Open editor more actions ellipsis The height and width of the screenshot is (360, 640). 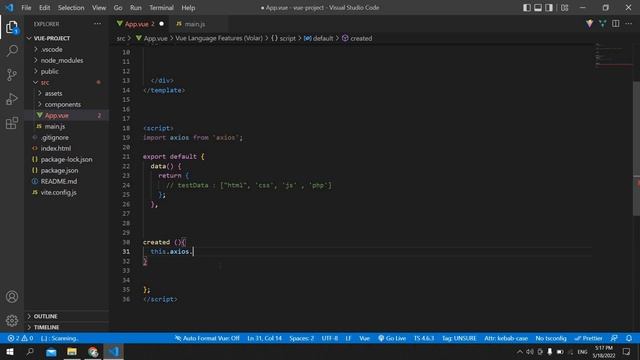629,24
